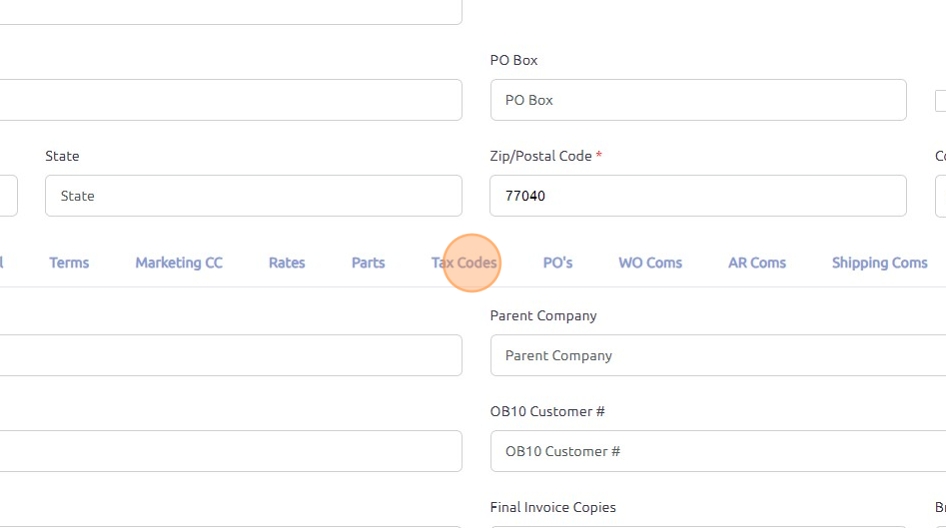Viewport: 946px width, 528px height.
Task: Tick the checkbox right of PO Box
Action: click(941, 101)
